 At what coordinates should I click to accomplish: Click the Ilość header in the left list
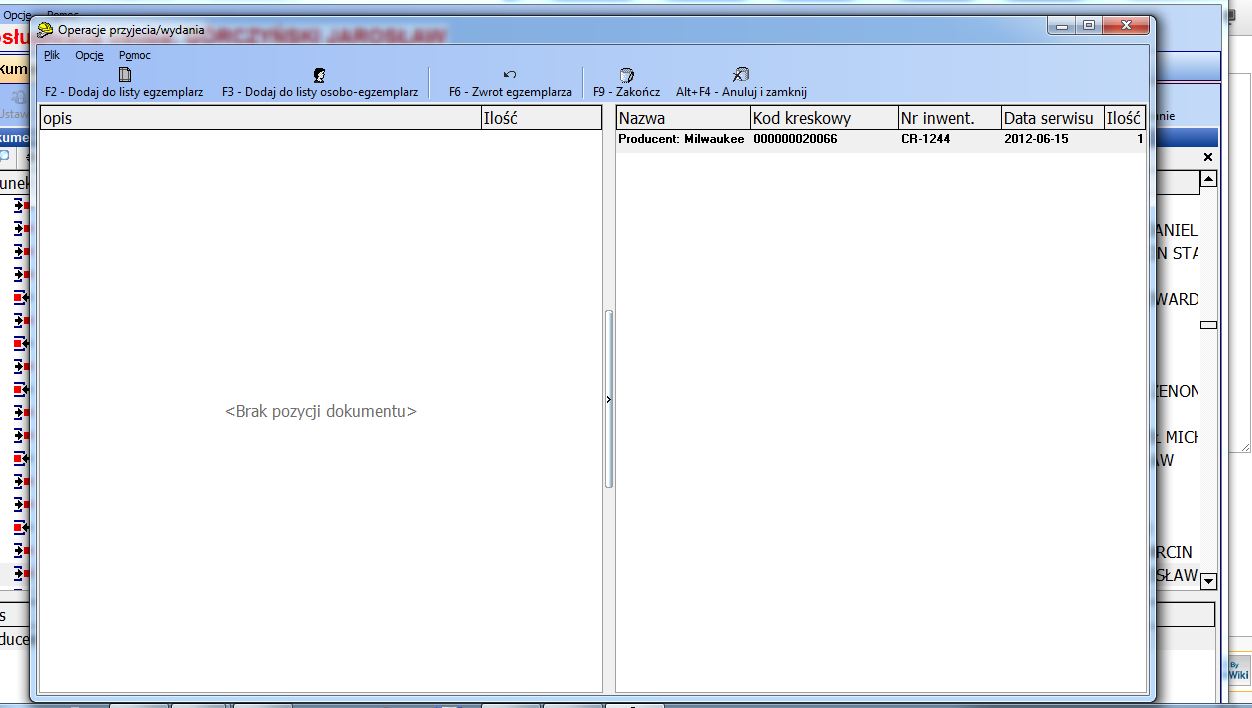pyautogui.click(x=541, y=118)
